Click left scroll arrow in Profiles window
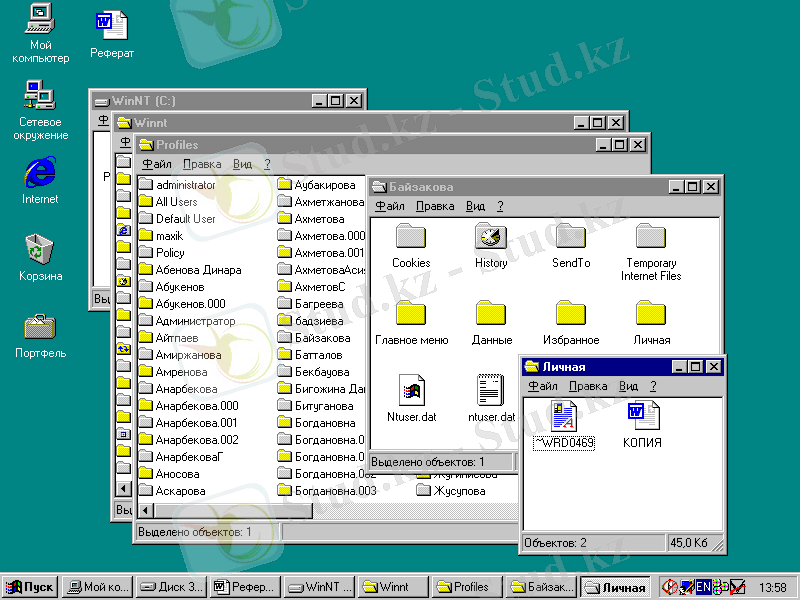The image size is (800, 600). pyautogui.click(x=144, y=509)
